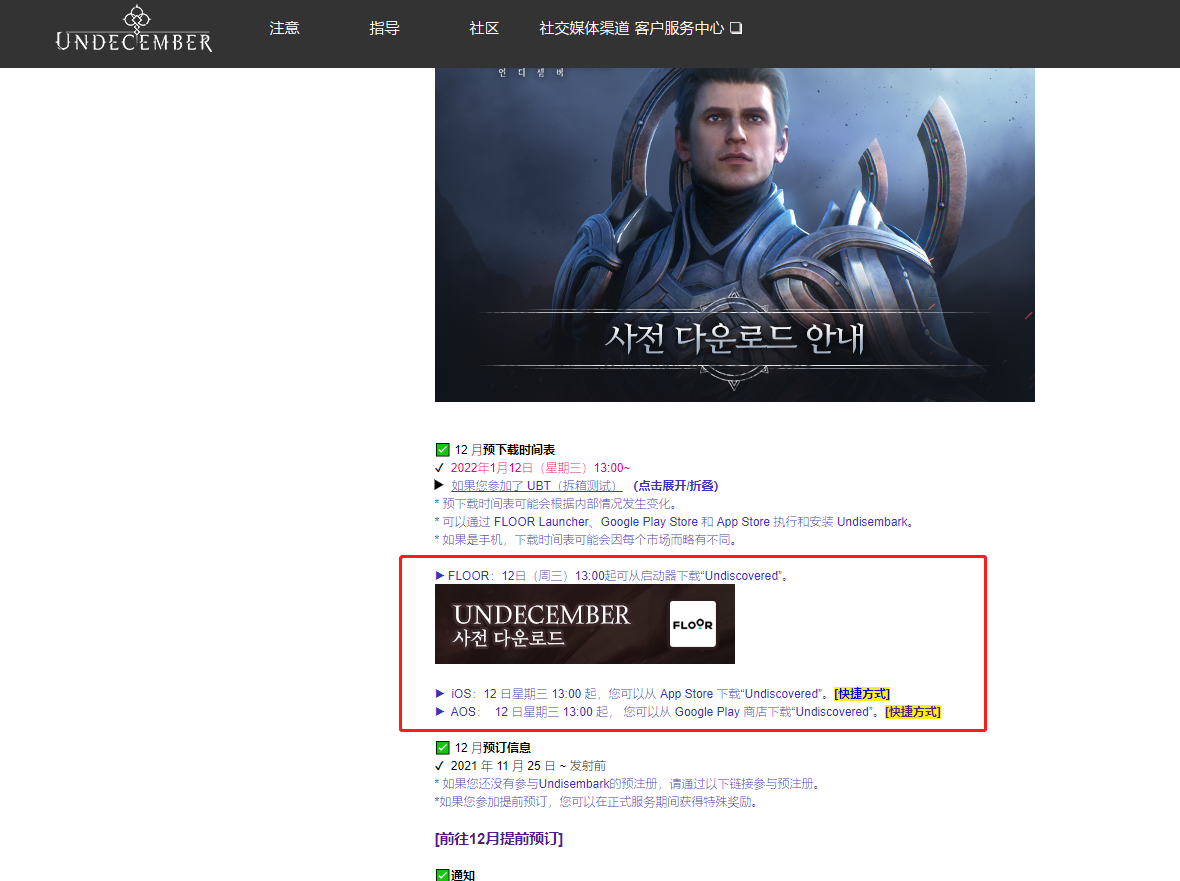Click note mentioning FLOOR Launcher, Google Play Store
This screenshot has height=881, width=1180.
[x=675, y=522]
